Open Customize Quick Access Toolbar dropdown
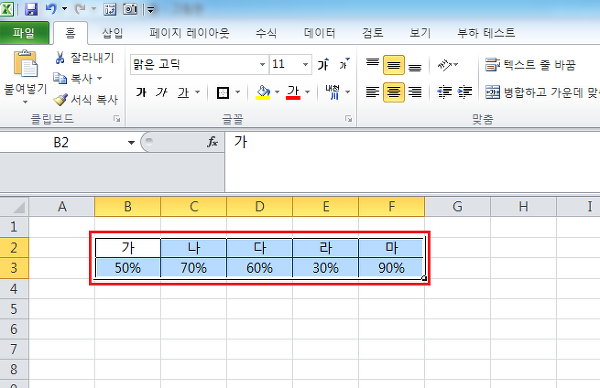The width and height of the screenshot is (600, 388). click(x=150, y=10)
